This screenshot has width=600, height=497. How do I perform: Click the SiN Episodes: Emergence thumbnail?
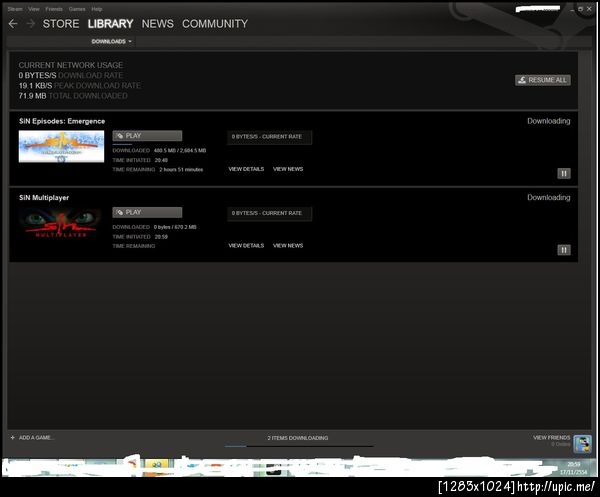pos(61,147)
